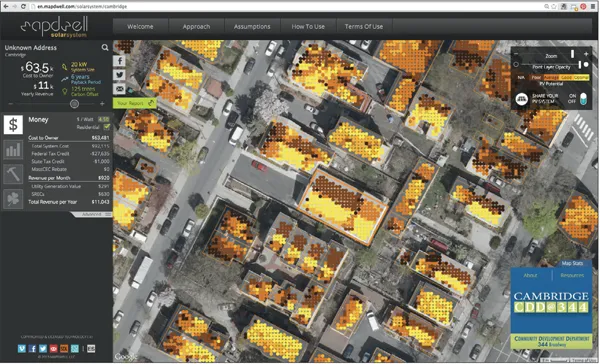The image size is (600, 364).
Task: Zoom in map with plus icon
Action: pos(586,54)
